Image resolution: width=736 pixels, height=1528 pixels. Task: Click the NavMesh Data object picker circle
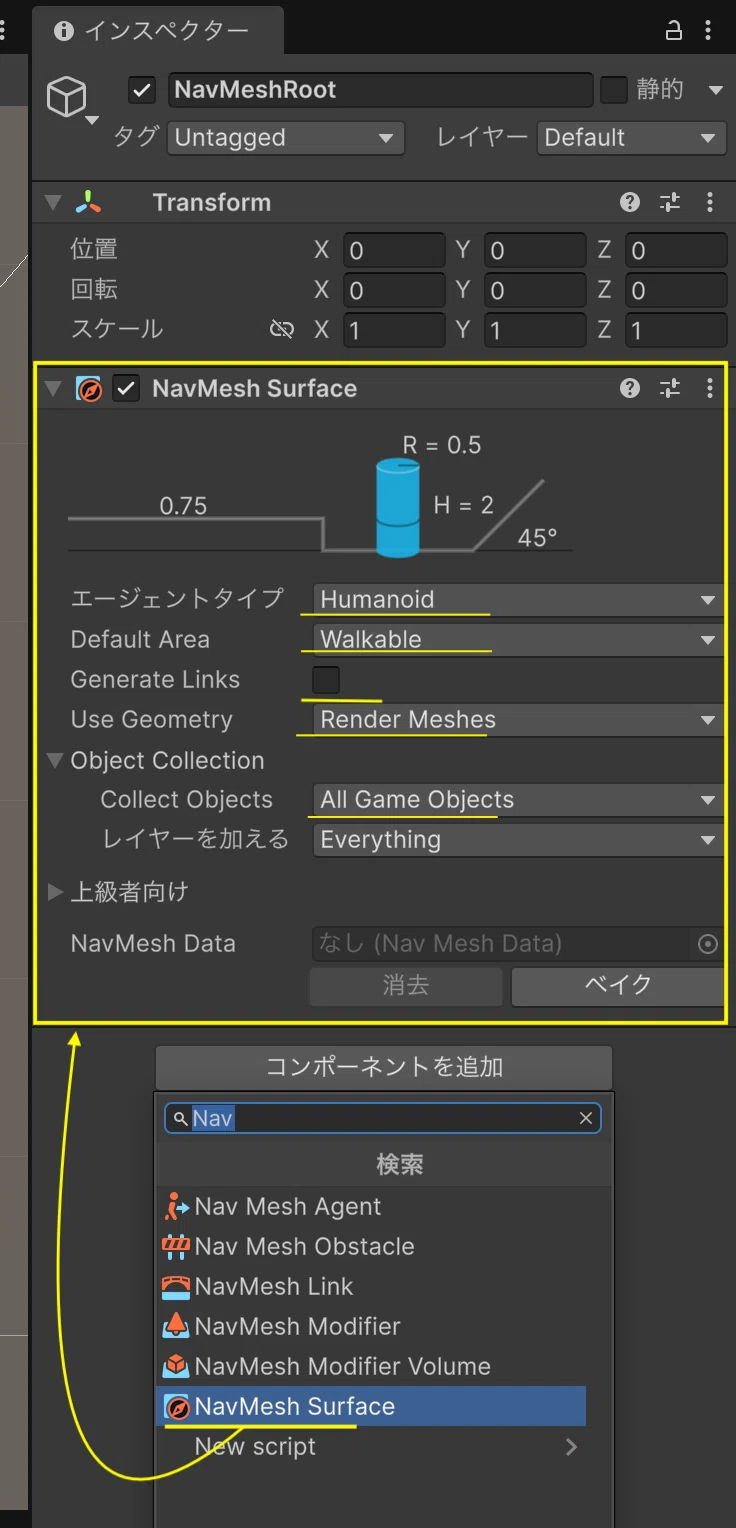(708, 944)
